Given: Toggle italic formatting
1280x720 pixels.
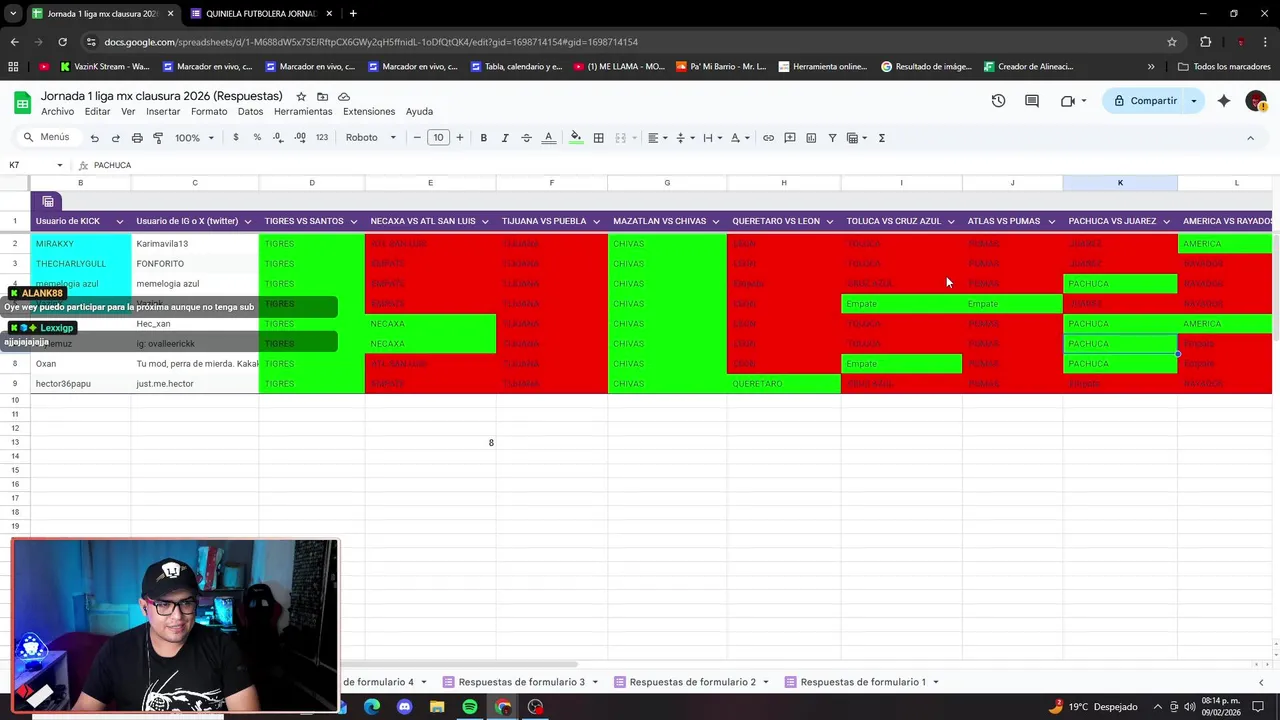Looking at the screenshot, I should 505,138.
